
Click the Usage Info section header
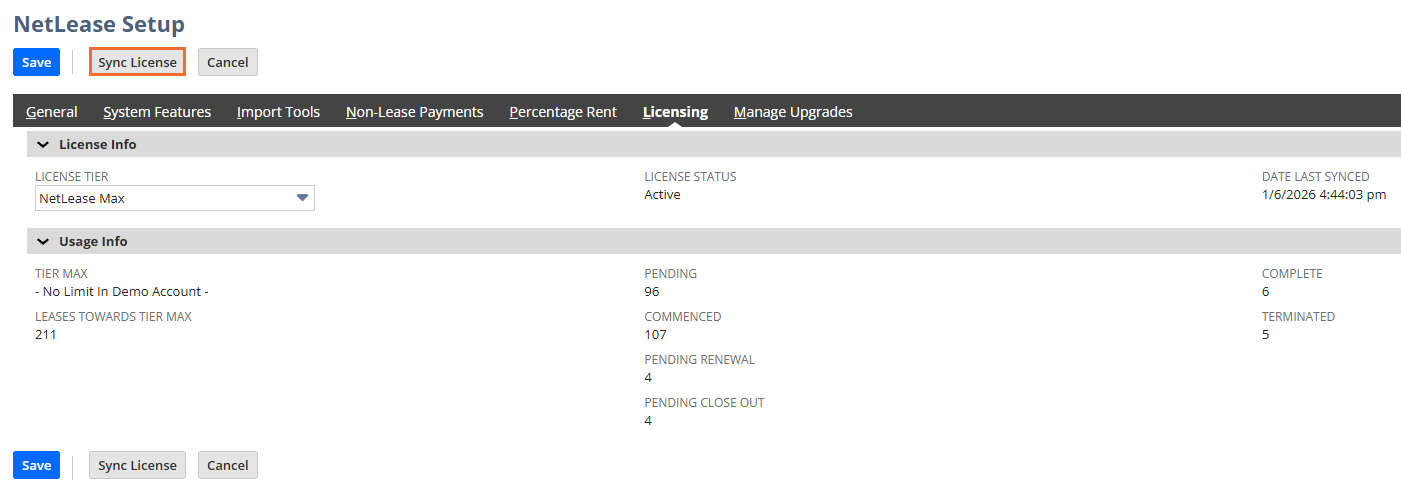(93, 241)
